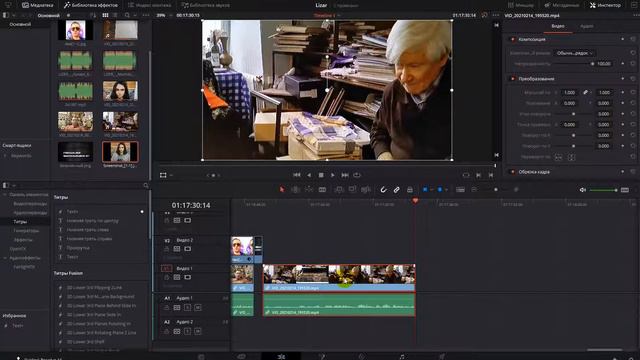Switch Inspector to Аудио tab
Viewport: 640px width, 360px height.
pyautogui.click(x=587, y=26)
